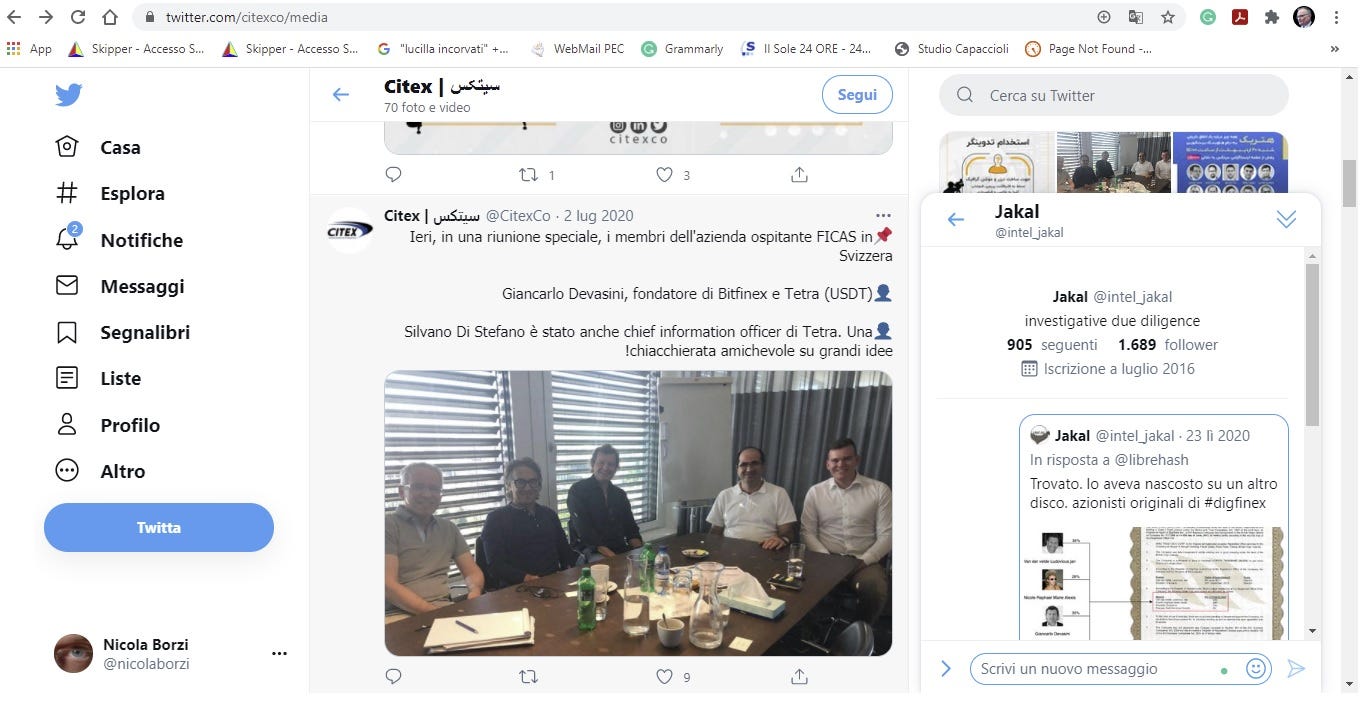Reply to the FICAS meeting tweet
Viewport: 1366px width, 728px height.
pos(393,677)
